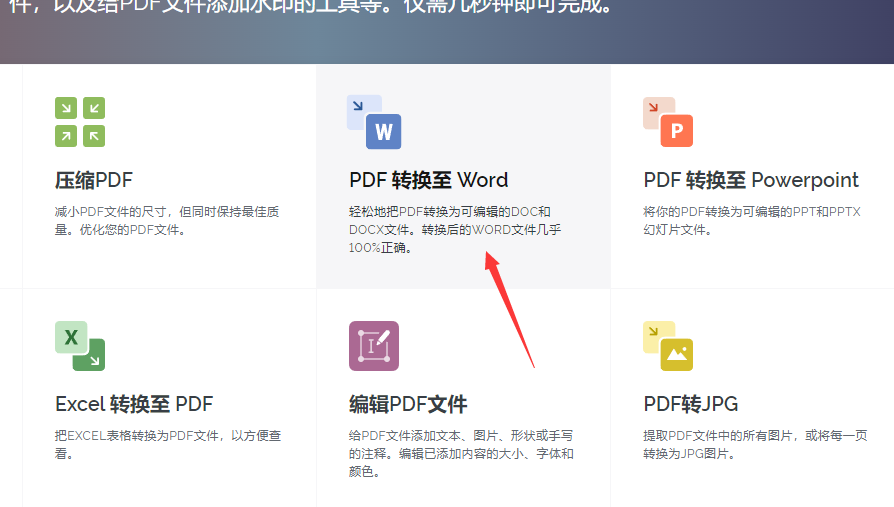Click the orange PDF to Powerpoint icon

pos(668,122)
